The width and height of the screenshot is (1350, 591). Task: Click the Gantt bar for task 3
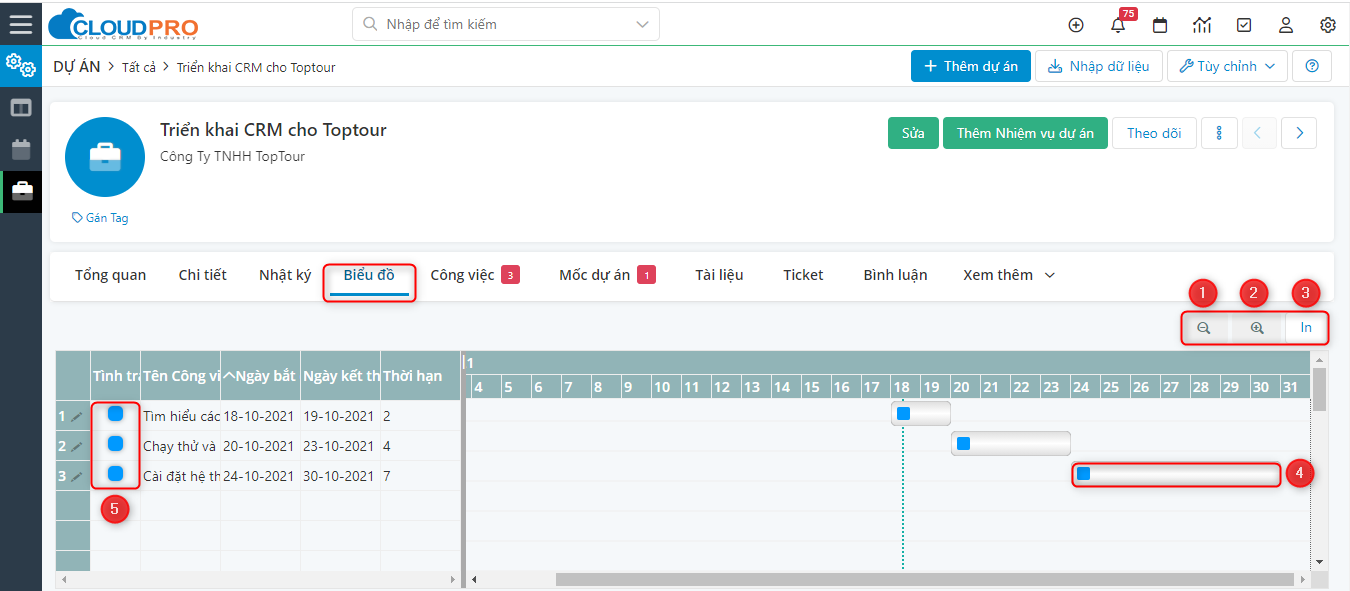1176,474
